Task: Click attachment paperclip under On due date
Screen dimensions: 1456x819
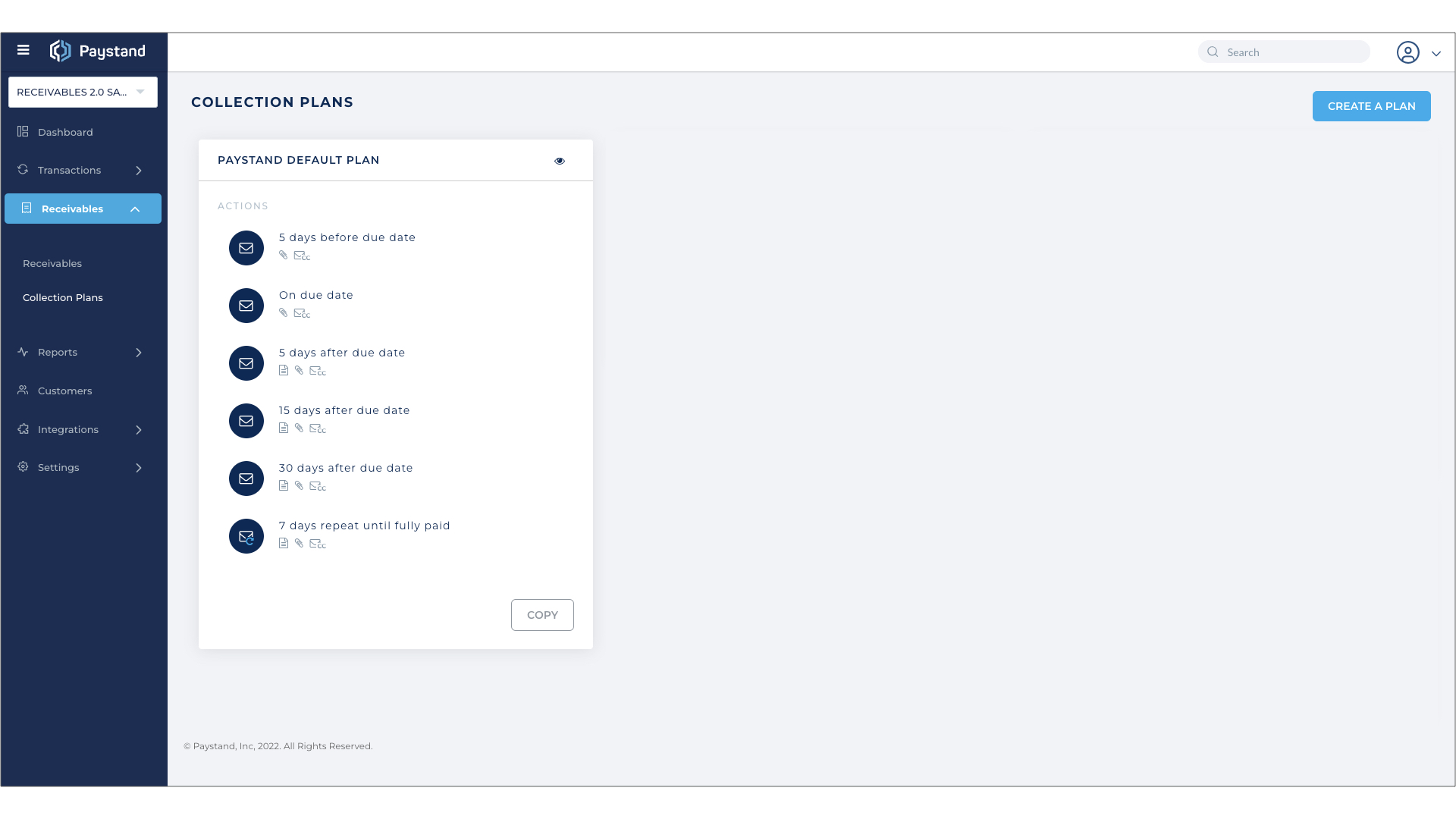Action: (x=284, y=312)
